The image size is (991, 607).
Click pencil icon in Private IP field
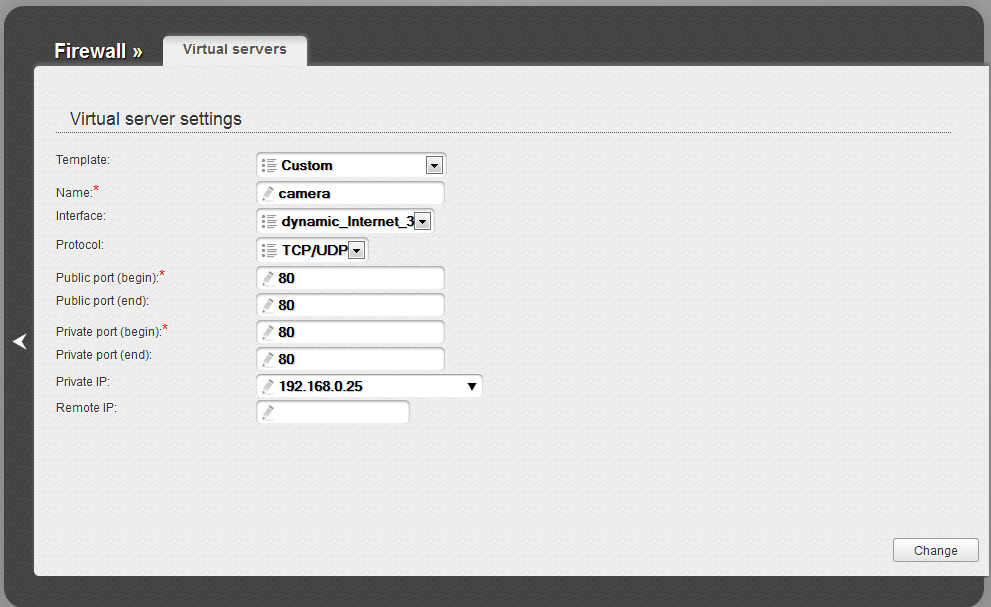[268, 386]
